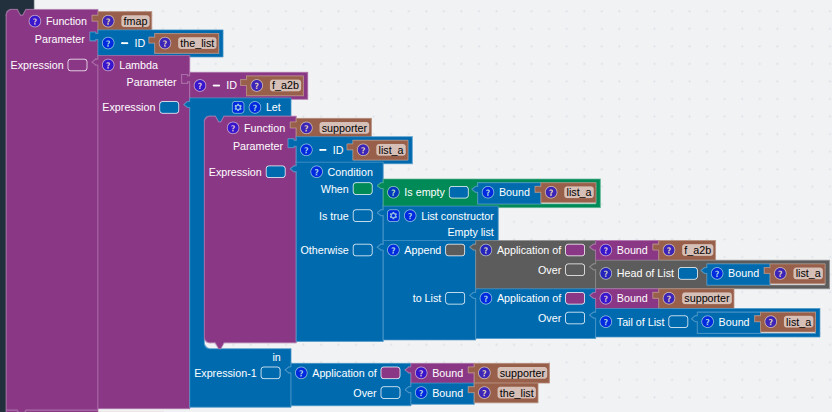Click help icon on the Tail of List block
The image size is (832, 412).
[x=605, y=322]
